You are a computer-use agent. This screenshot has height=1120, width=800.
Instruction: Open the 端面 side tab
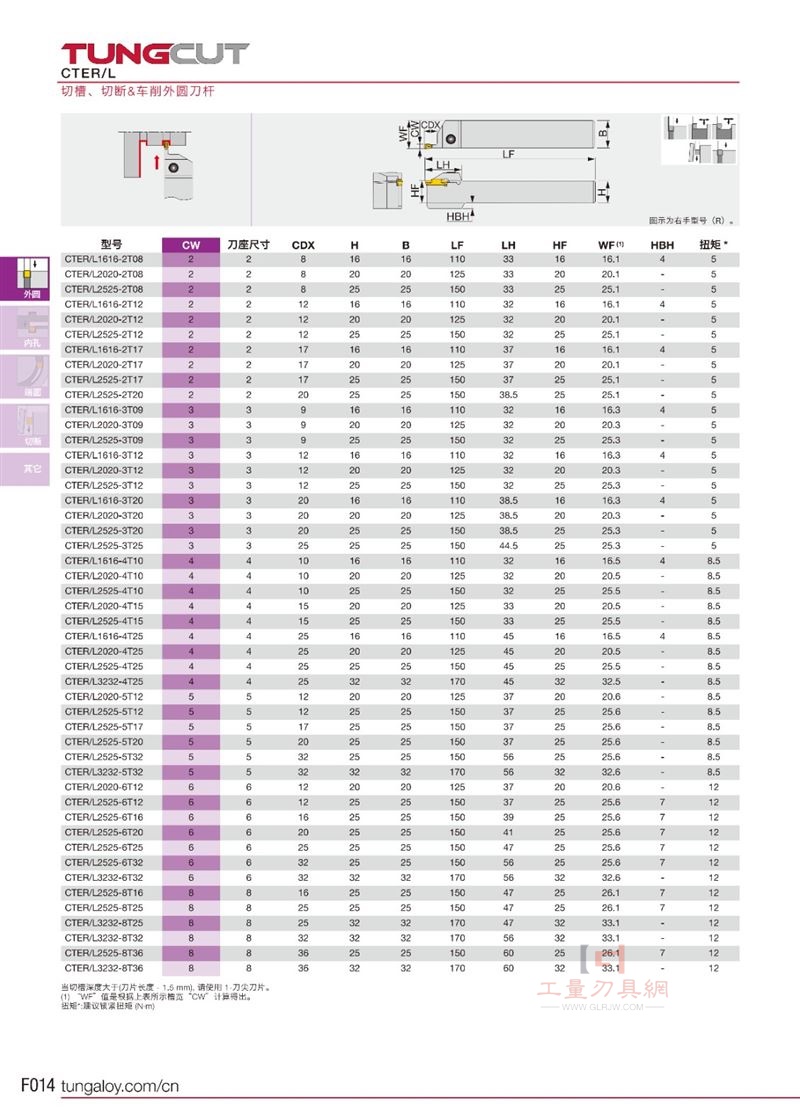tap(25, 377)
